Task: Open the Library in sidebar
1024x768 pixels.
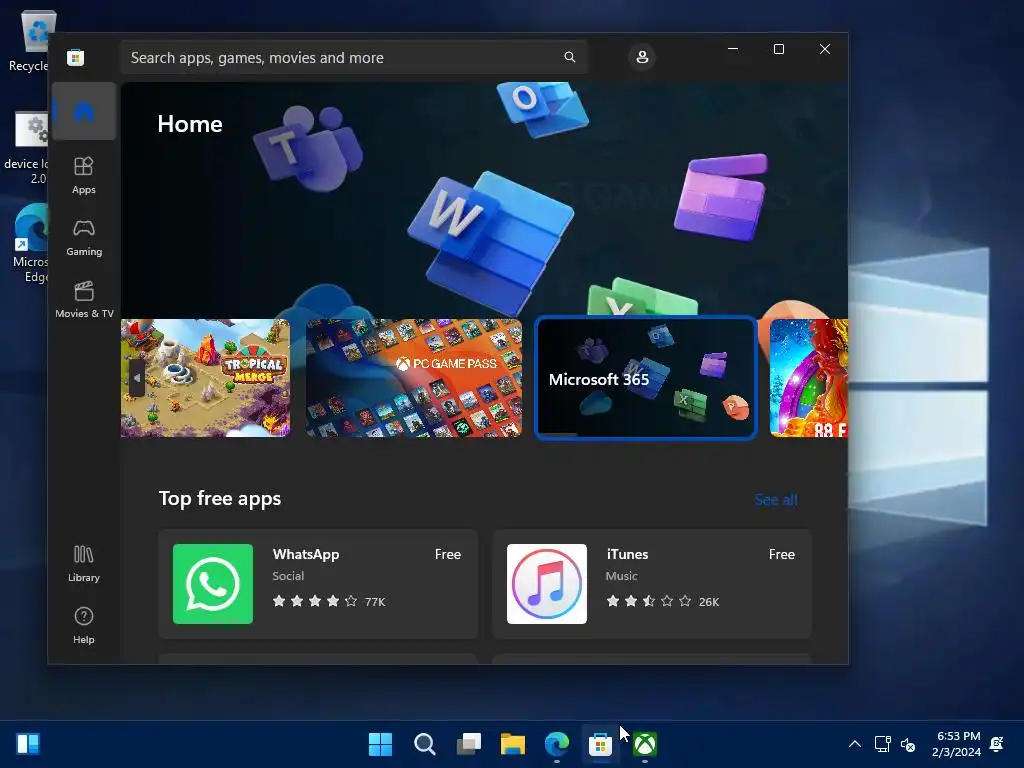Action: (84, 564)
